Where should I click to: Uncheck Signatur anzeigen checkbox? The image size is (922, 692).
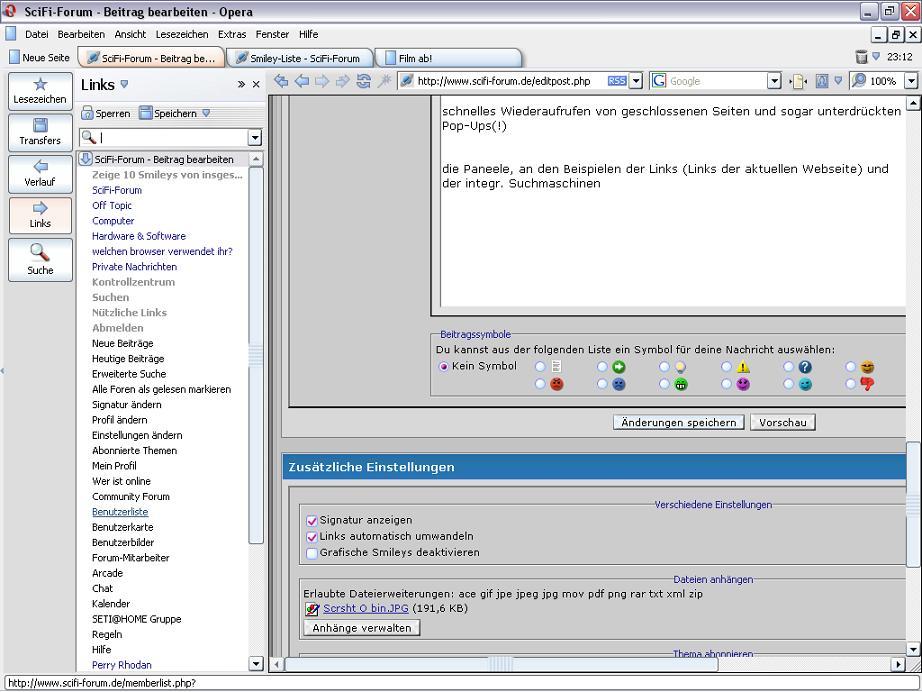pyautogui.click(x=312, y=520)
